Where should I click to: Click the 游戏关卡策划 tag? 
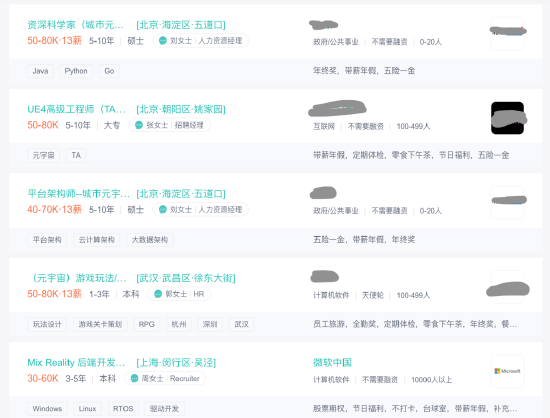pyautogui.click(x=100, y=324)
